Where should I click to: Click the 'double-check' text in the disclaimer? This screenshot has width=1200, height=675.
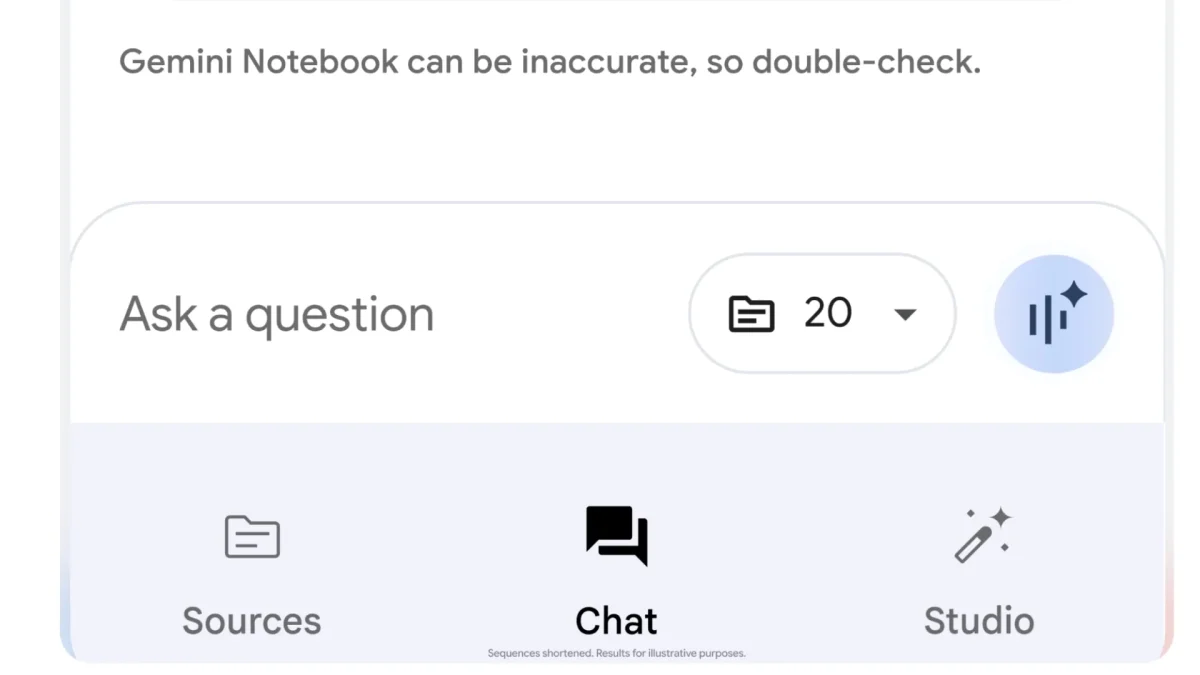click(x=866, y=62)
